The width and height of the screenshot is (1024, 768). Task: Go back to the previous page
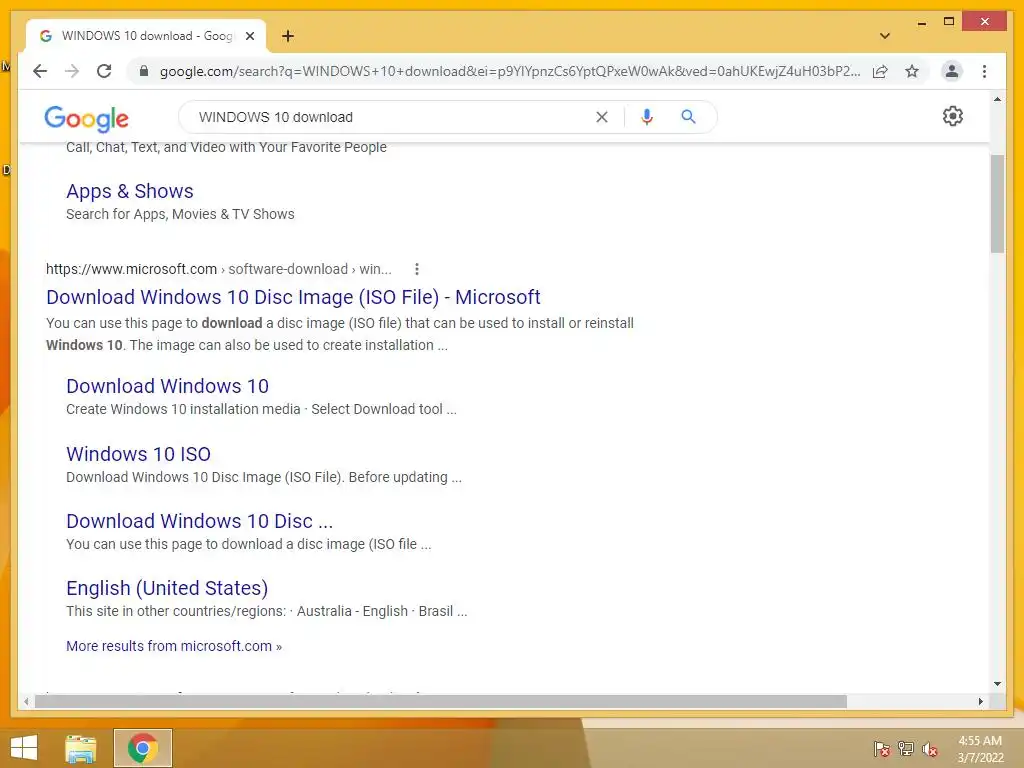[x=40, y=71]
